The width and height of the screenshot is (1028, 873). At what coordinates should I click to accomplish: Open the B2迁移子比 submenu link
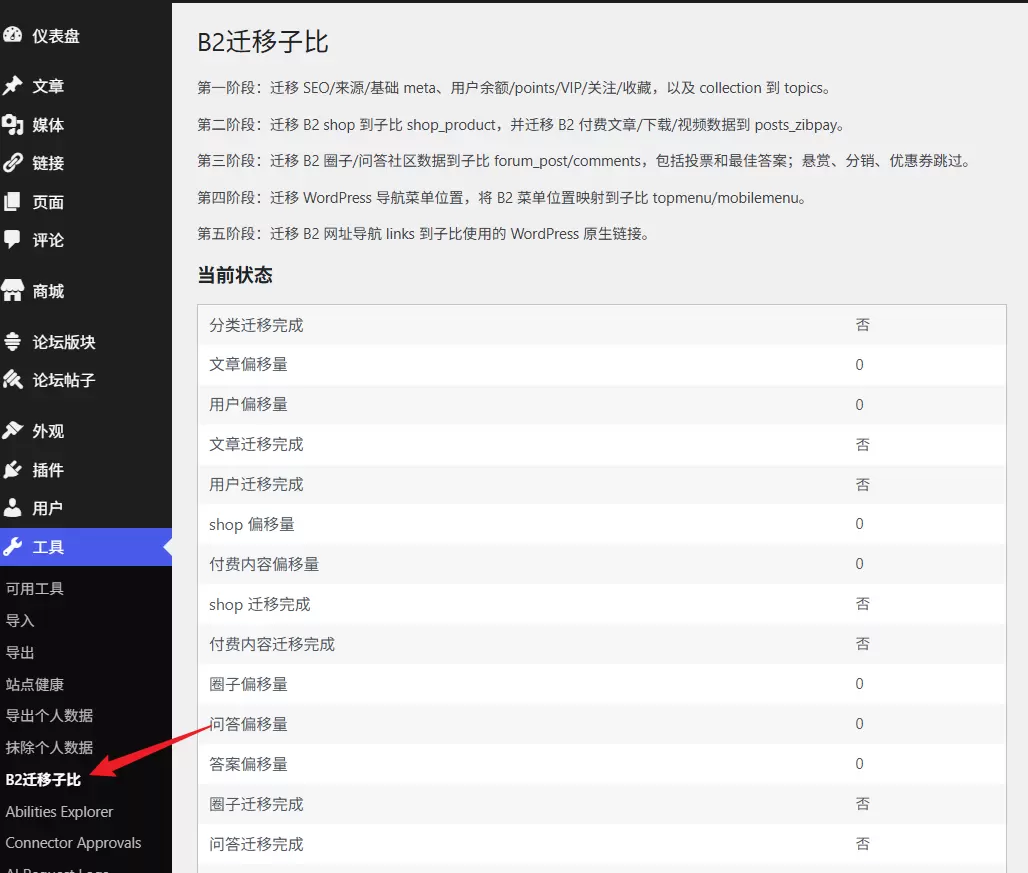click(43, 779)
